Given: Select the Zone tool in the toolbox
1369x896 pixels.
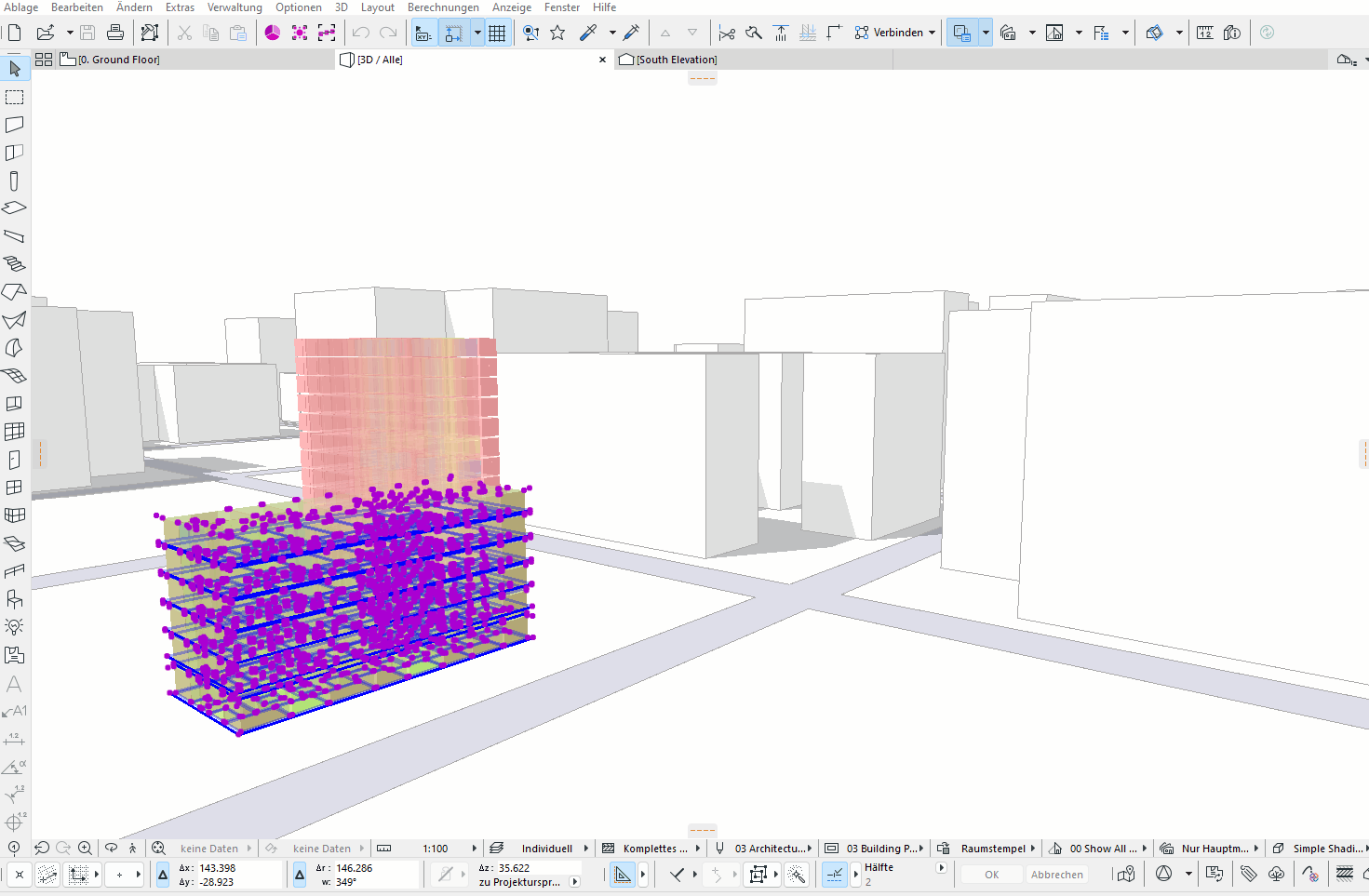Looking at the screenshot, I should tap(15, 655).
